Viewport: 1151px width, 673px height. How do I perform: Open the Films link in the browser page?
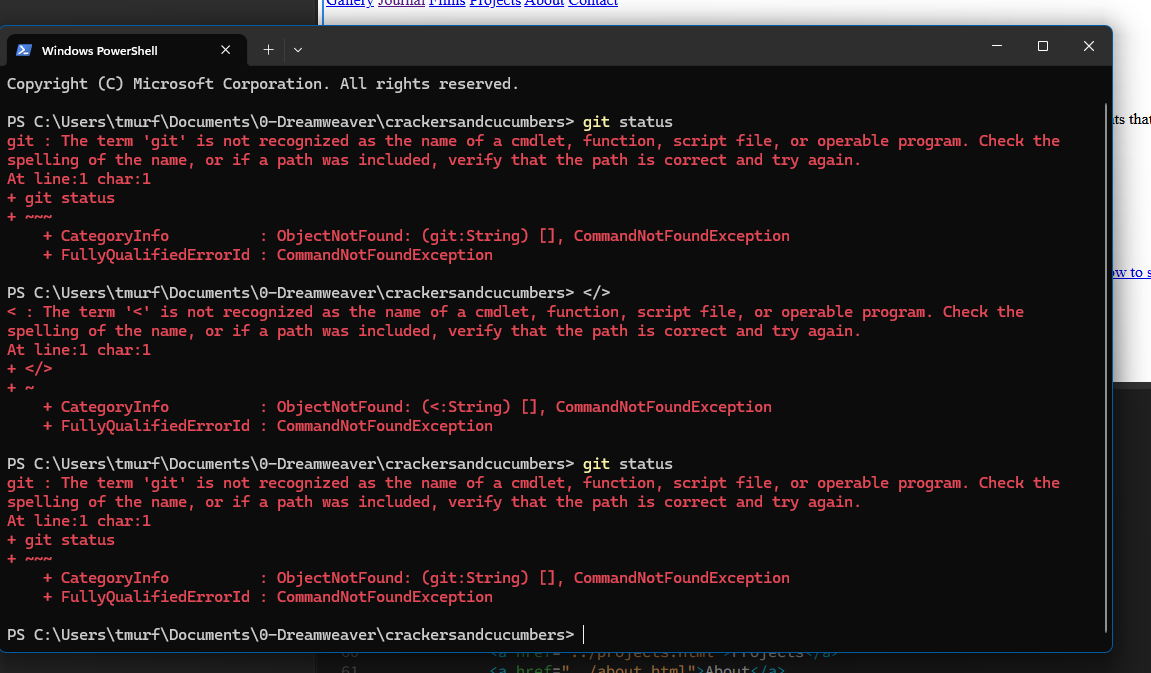[x=447, y=2]
